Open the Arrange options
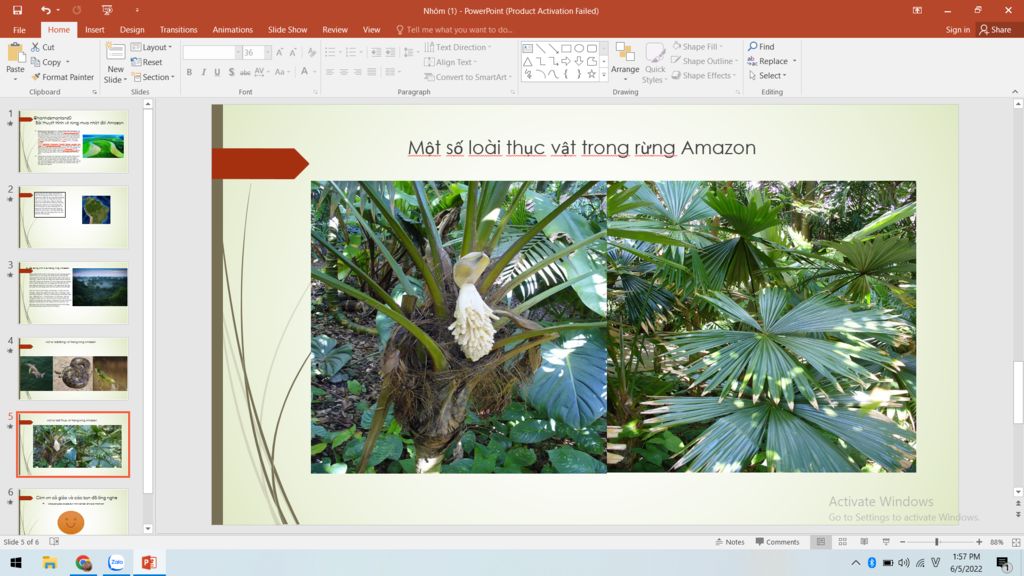1024x576 pixels. pyautogui.click(x=625, y=61)
